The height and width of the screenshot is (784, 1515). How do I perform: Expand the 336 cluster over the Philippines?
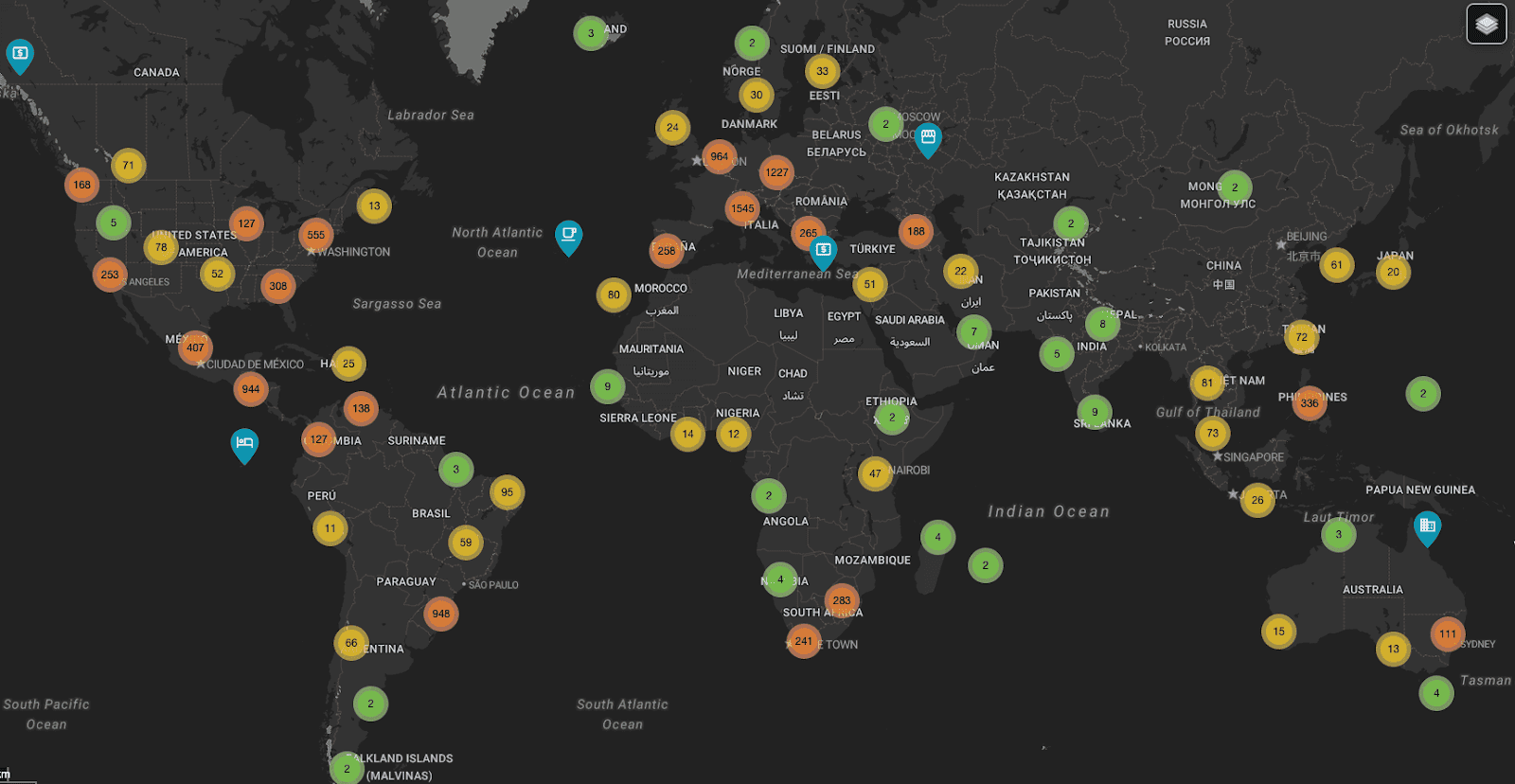[x=1310, y=403]
